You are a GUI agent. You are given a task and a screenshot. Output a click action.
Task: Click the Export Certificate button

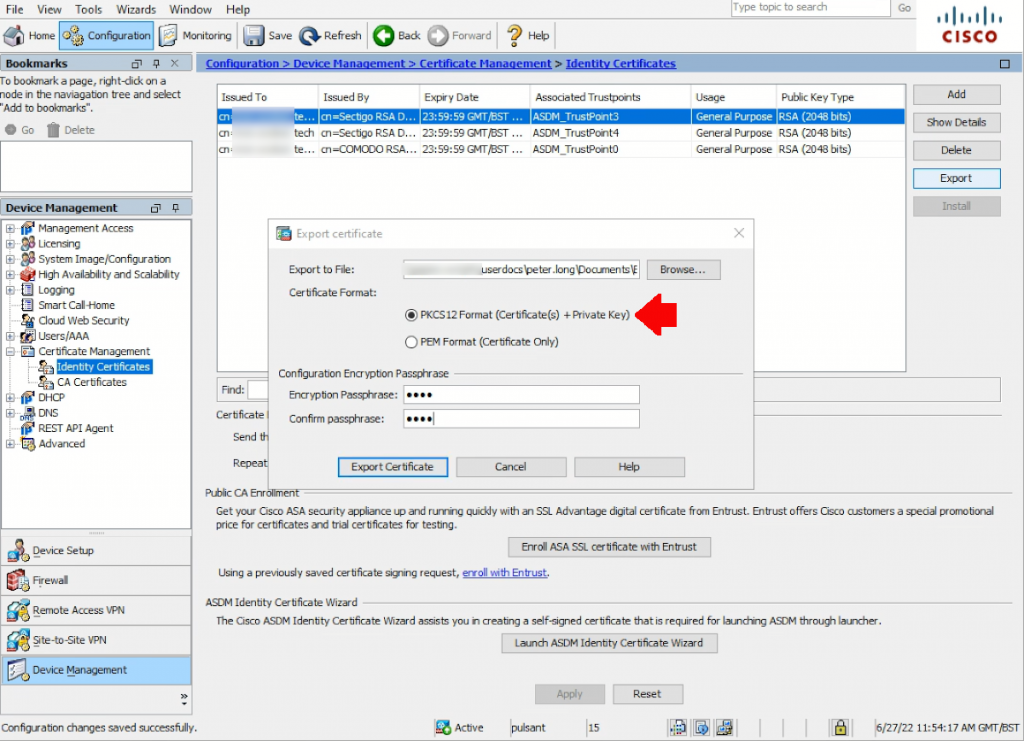click(x=392, y=467)
